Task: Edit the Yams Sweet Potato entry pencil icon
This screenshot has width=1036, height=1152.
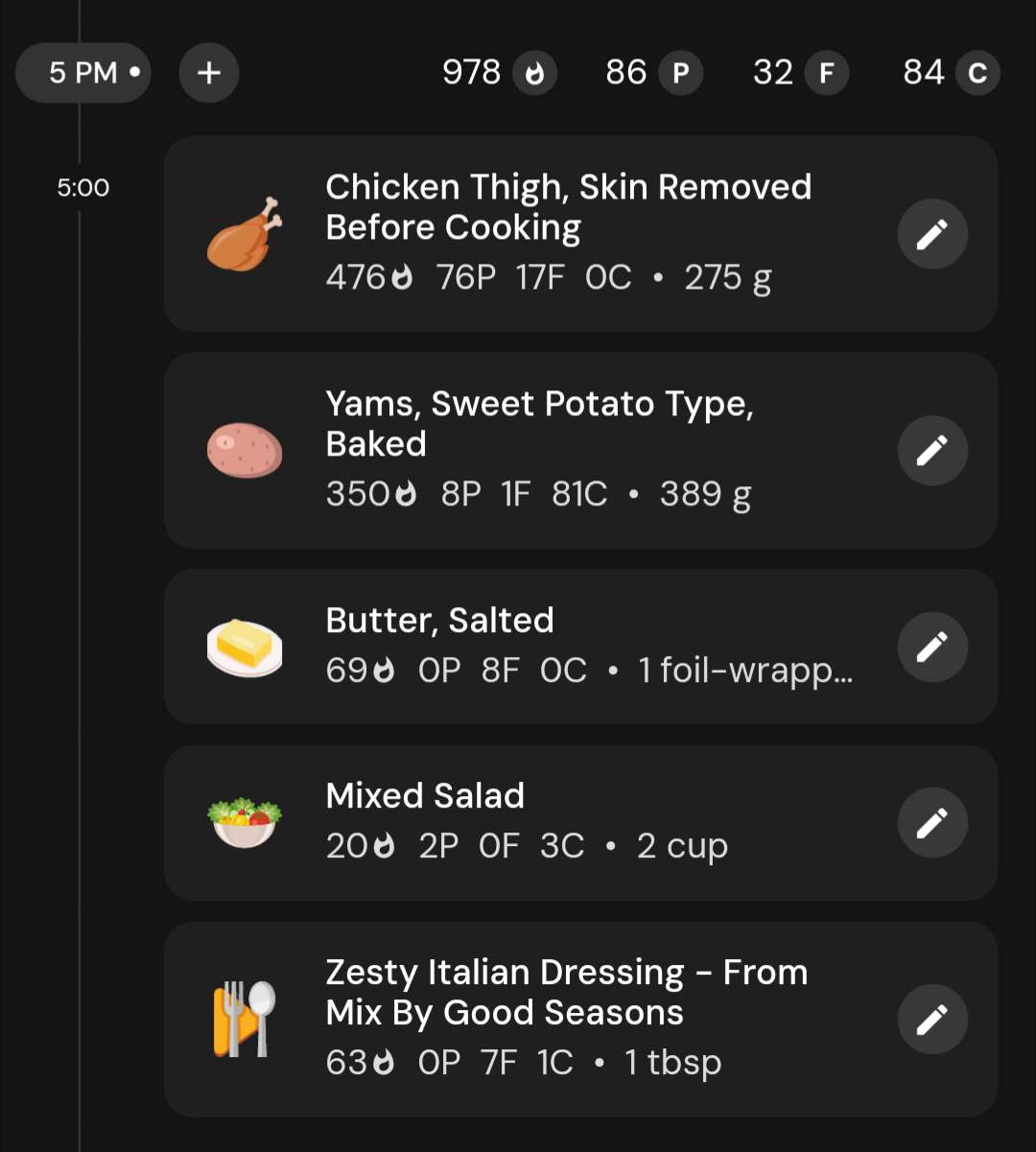Action: pyautogui.click(x=932, y=451)
